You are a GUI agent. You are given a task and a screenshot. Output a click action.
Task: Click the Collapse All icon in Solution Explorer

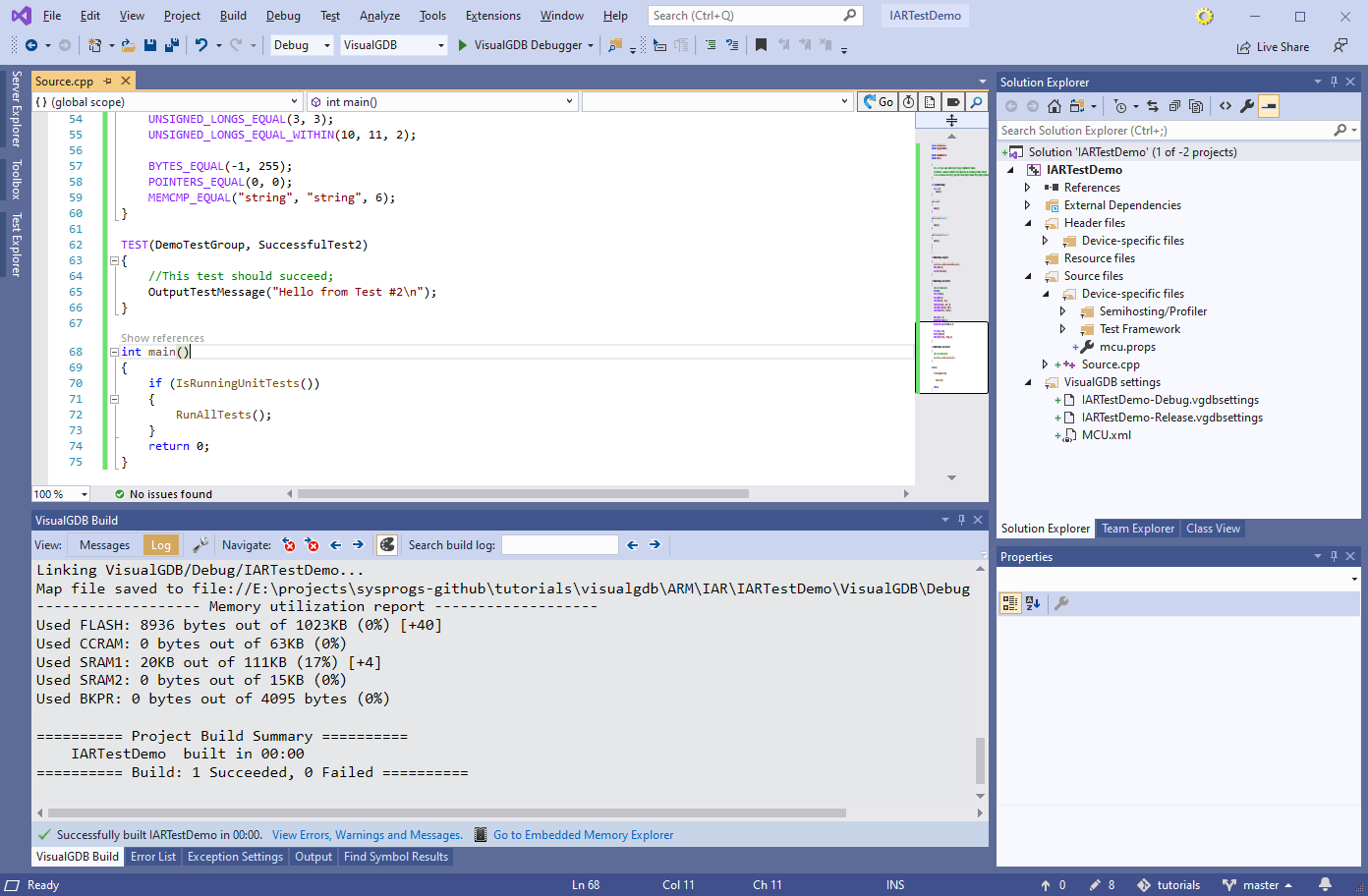click(1174, 106)
